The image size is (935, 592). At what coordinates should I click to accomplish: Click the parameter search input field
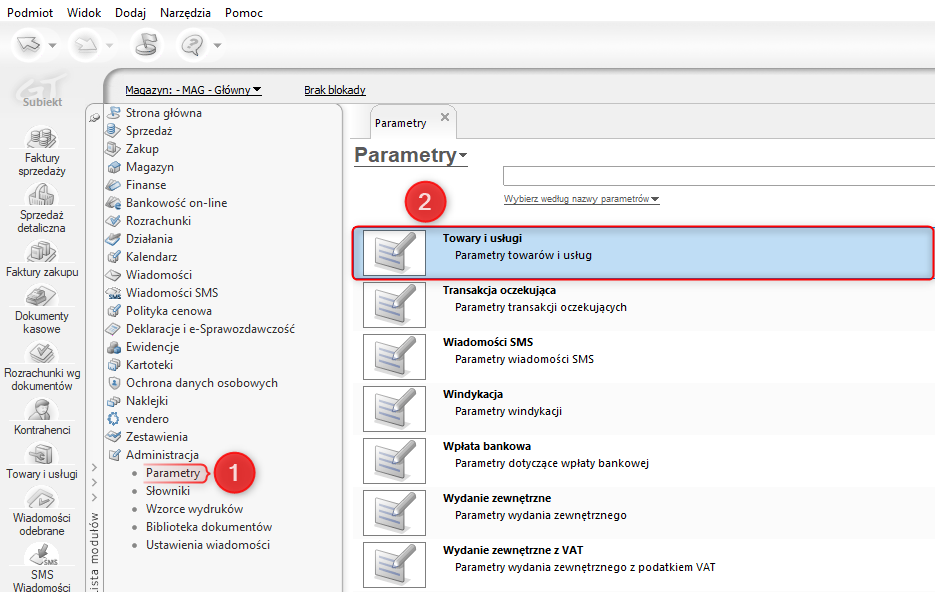[x=719, y=176]
